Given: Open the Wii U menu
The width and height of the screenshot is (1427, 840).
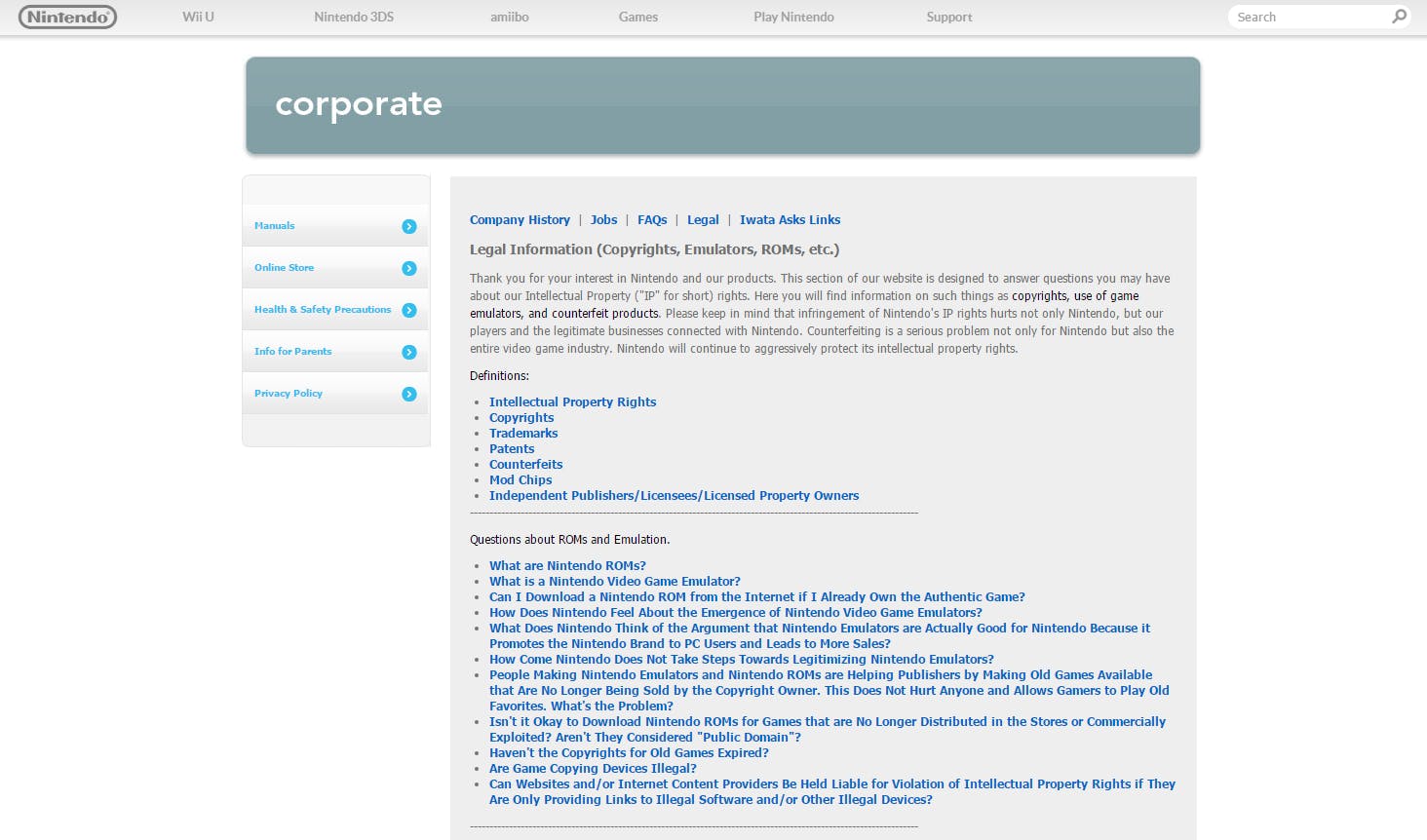Looking at the screenshot, I should pos(198,17).
